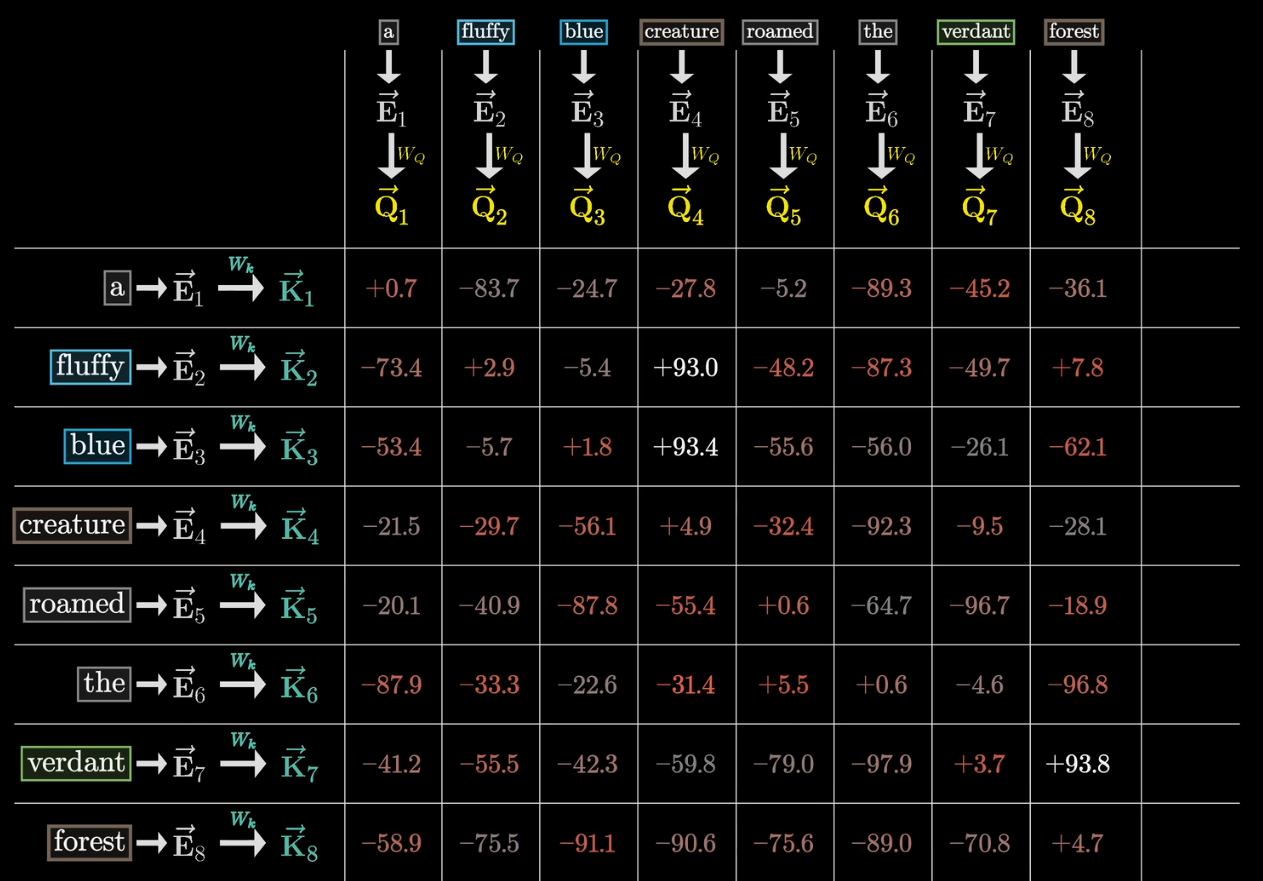Click the teal K1 key vector
The width and height of the screenshot is (1263, 881).
pyautogui.click(x=297, y=289)
